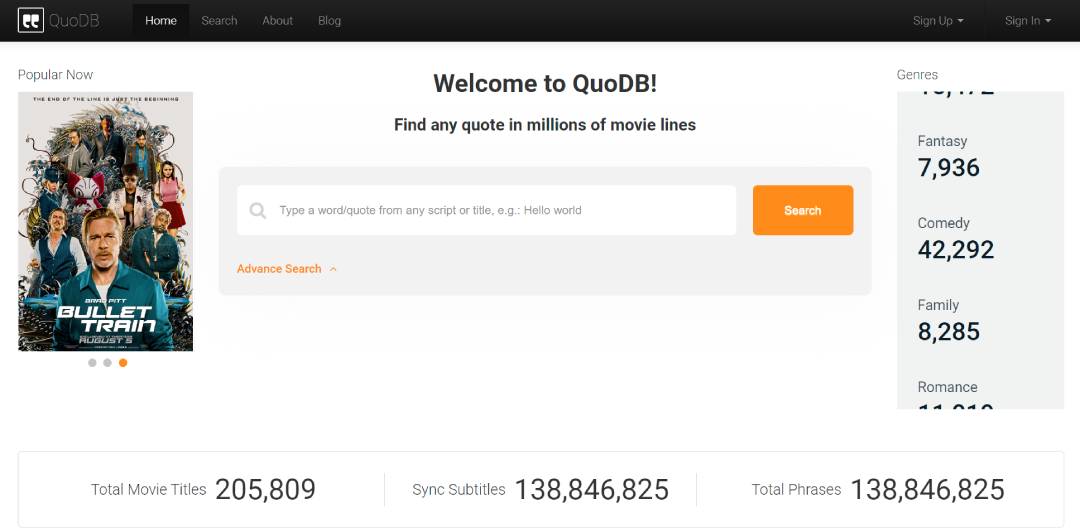
Task: Select the third orange carousel dot
Action: pyautogui.click(x=123, y=363)
